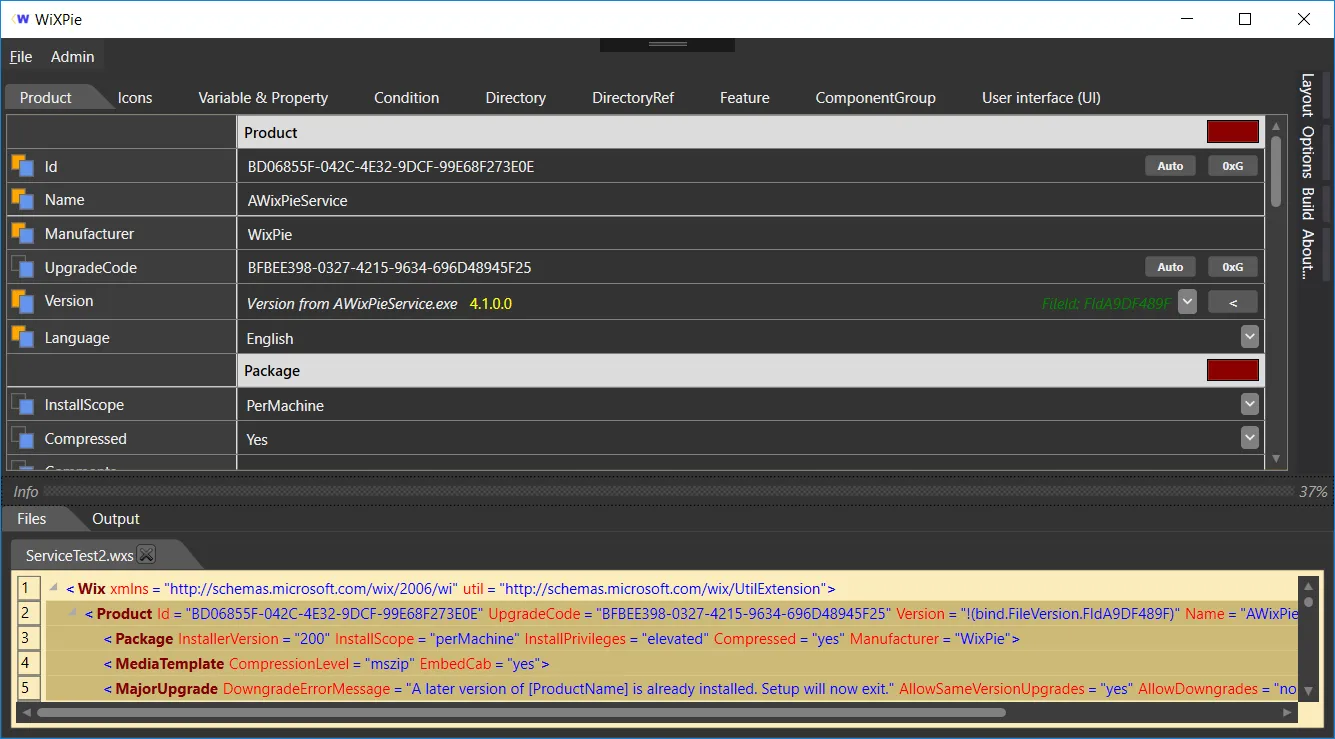Collapse the Wix root XML node

coord(54,589)
